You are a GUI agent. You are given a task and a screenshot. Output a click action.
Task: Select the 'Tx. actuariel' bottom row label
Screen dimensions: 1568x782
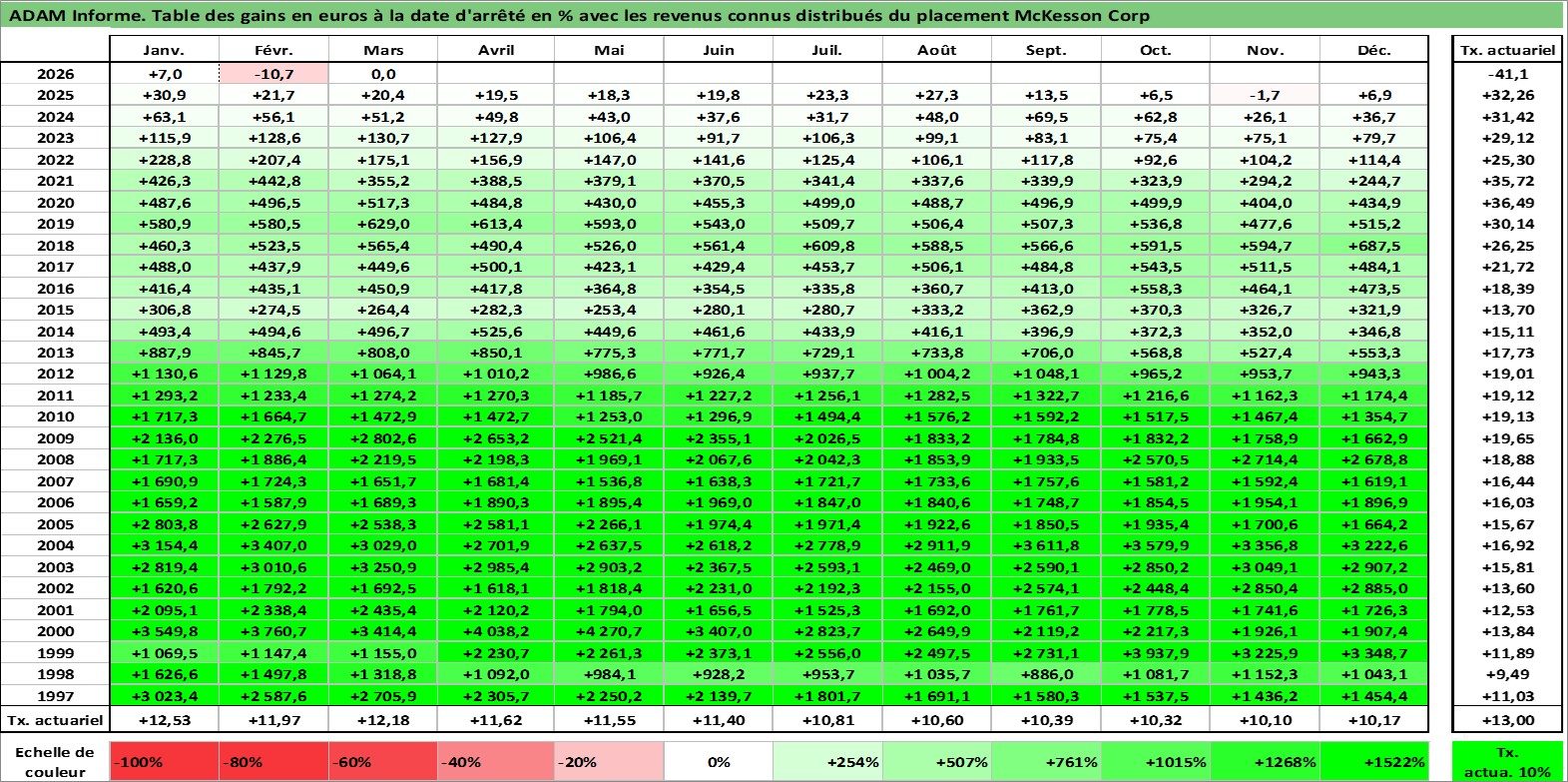55,720
